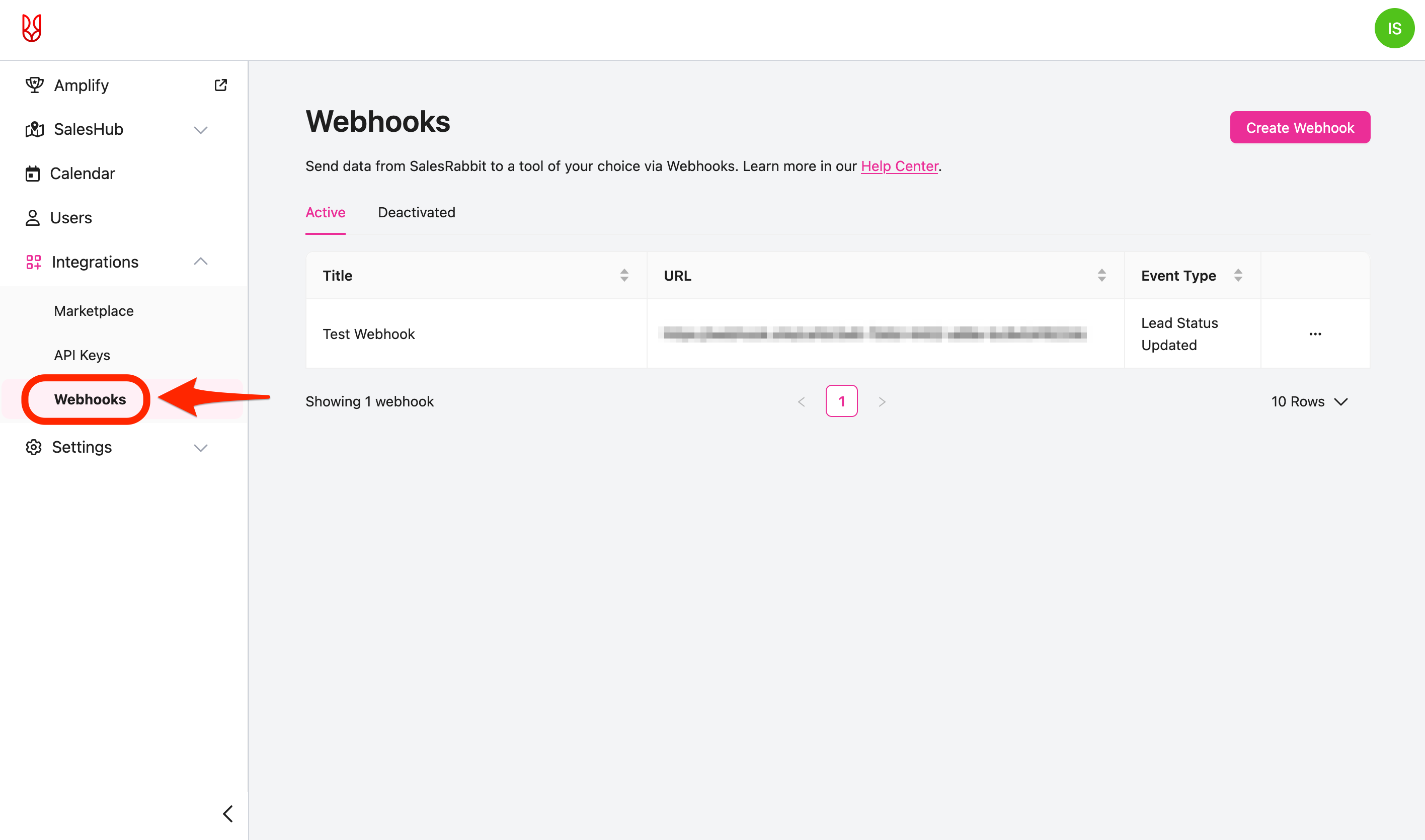
Task: Open Amplify external link icon
Action: coord(221,85)
